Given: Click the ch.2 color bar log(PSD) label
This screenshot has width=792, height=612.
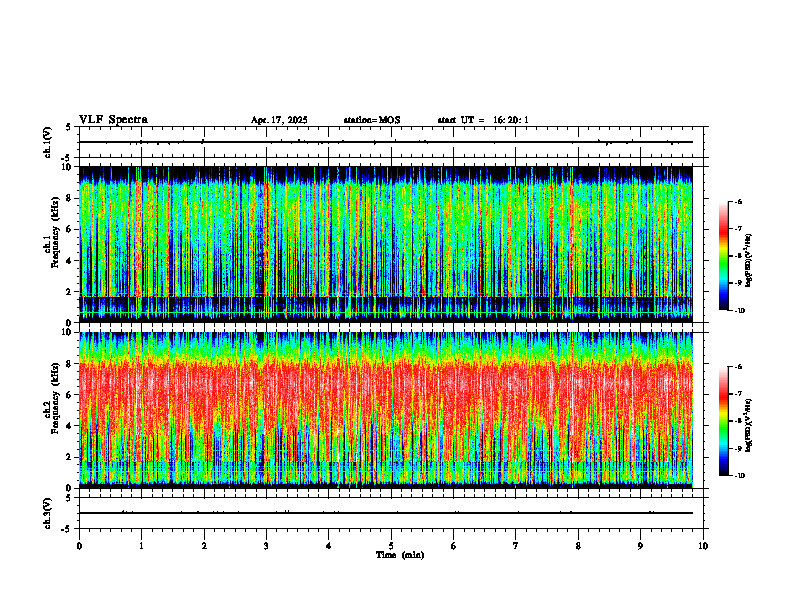Looking at the screenshot, I should pyautogui.click(x=749, y=425).
